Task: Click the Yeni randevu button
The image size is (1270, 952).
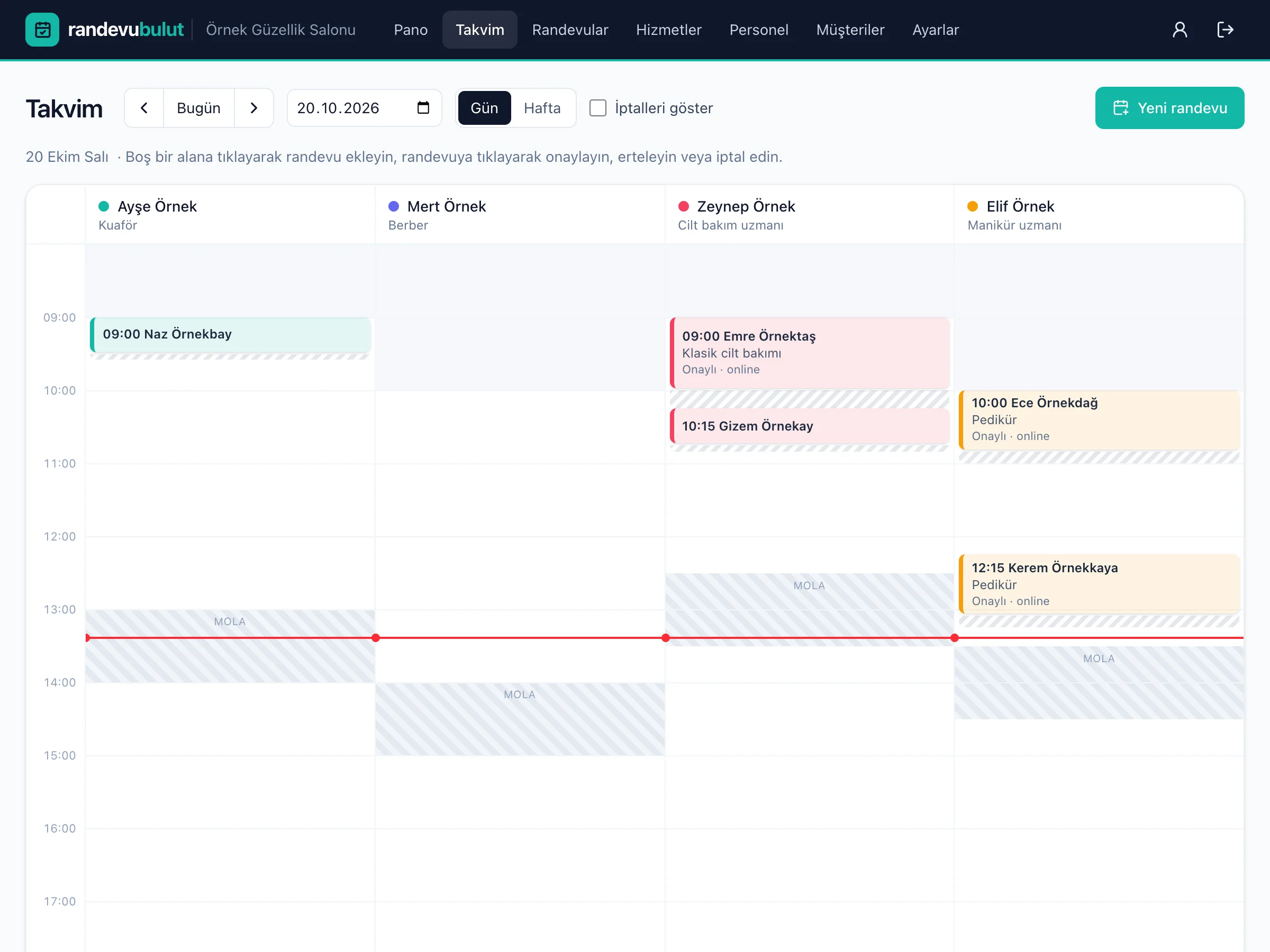Action: (1169, 108)
